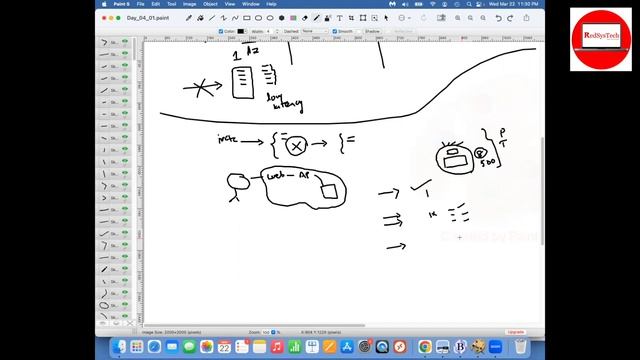640x360 pixels.
Task: Redo the last undone stroke
Action: (x=510, y=18)
